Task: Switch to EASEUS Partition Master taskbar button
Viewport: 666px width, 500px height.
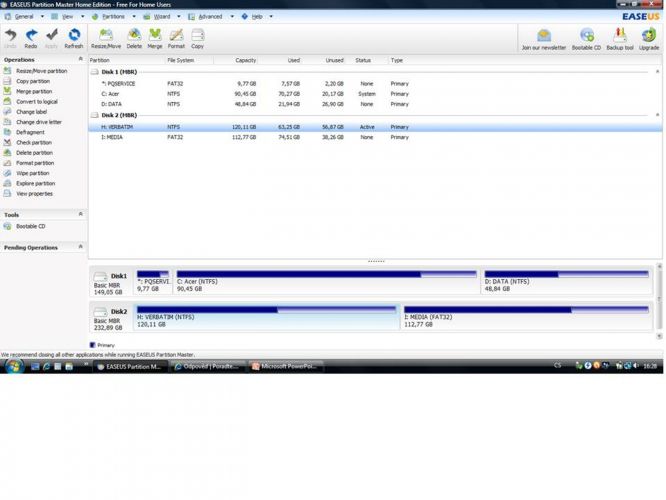Action: (x=130, y=366)
